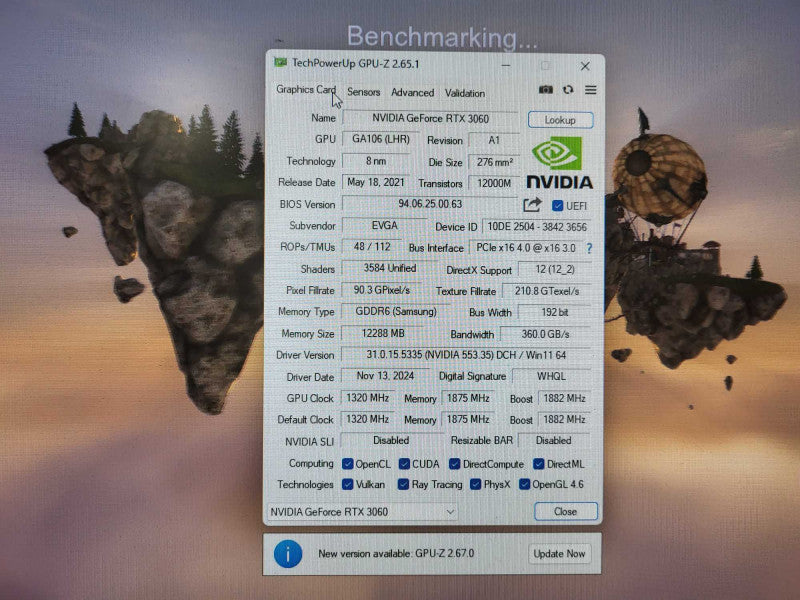
Task: Click the BIOS export share icon
Action: click(x=532, y=205)
